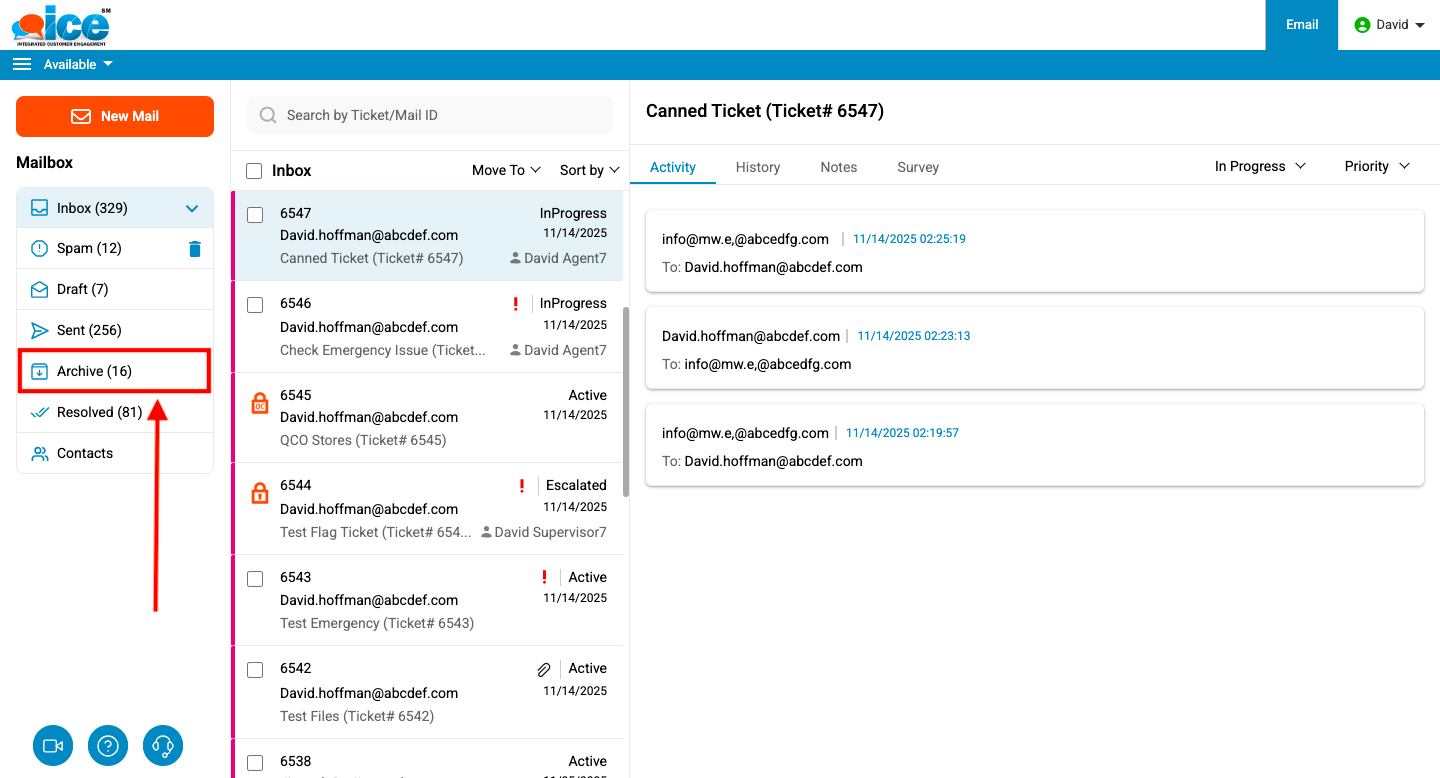Click the QC lock icon on ticket 6545
Image resolution: width=1440 pixels, height=778 pixels.
tap(259, 403)
